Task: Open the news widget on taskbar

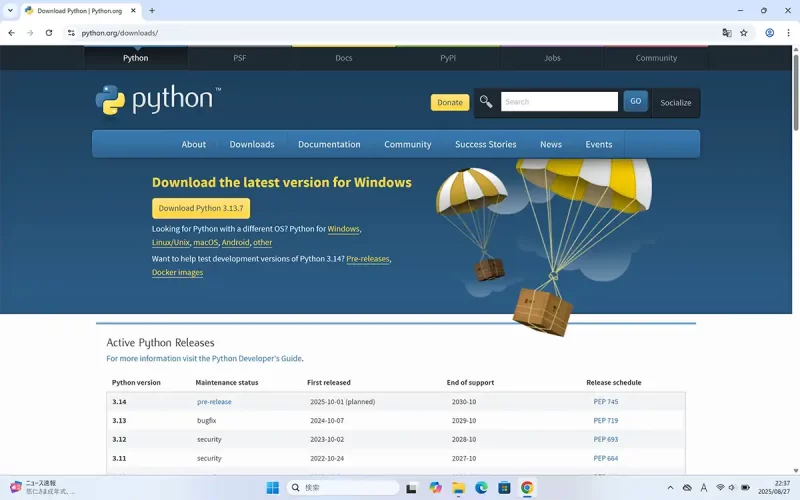Action: click(43, 487)
